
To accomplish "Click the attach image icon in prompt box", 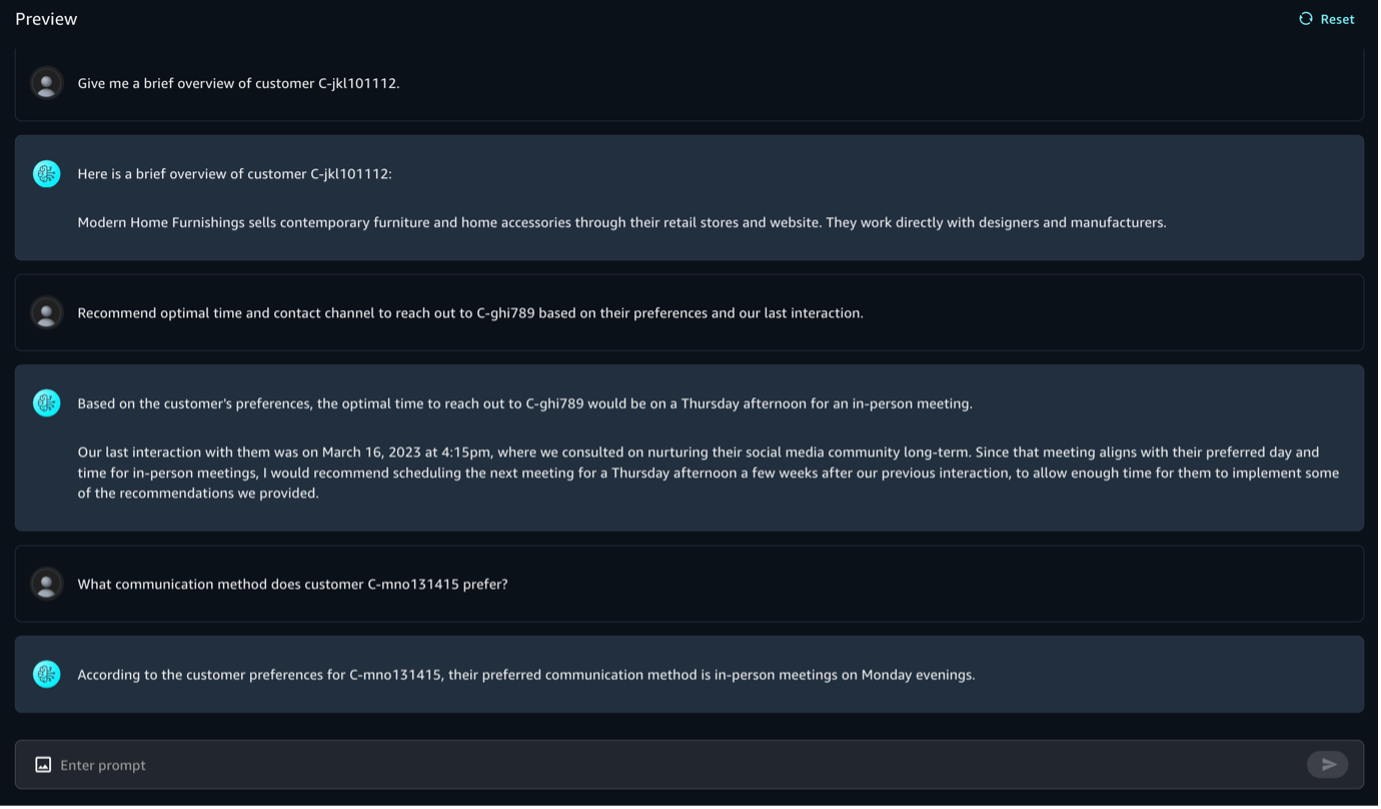I will (x=43, y=765).
